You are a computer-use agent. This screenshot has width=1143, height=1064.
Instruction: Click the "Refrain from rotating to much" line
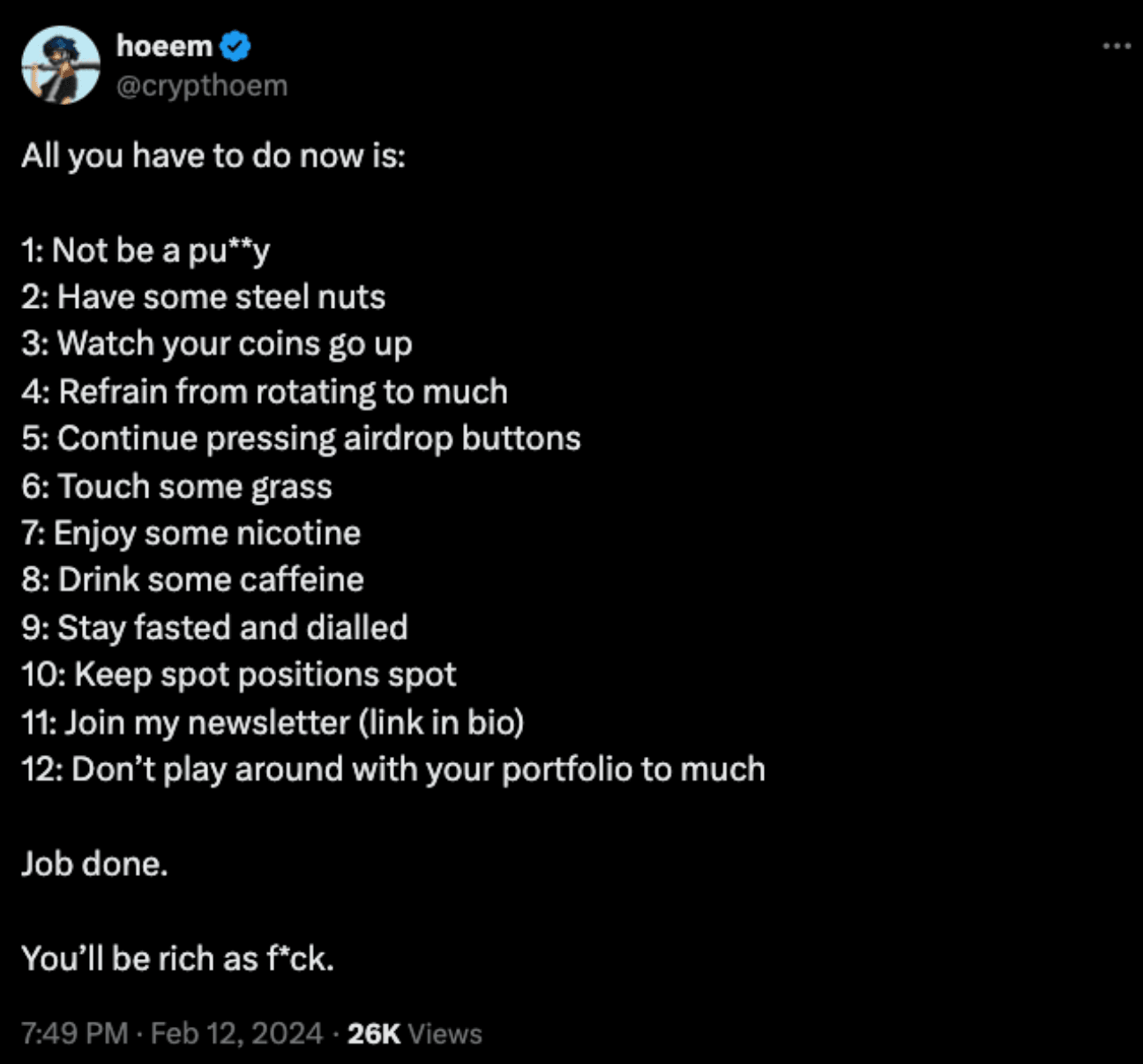coord(265,392)
